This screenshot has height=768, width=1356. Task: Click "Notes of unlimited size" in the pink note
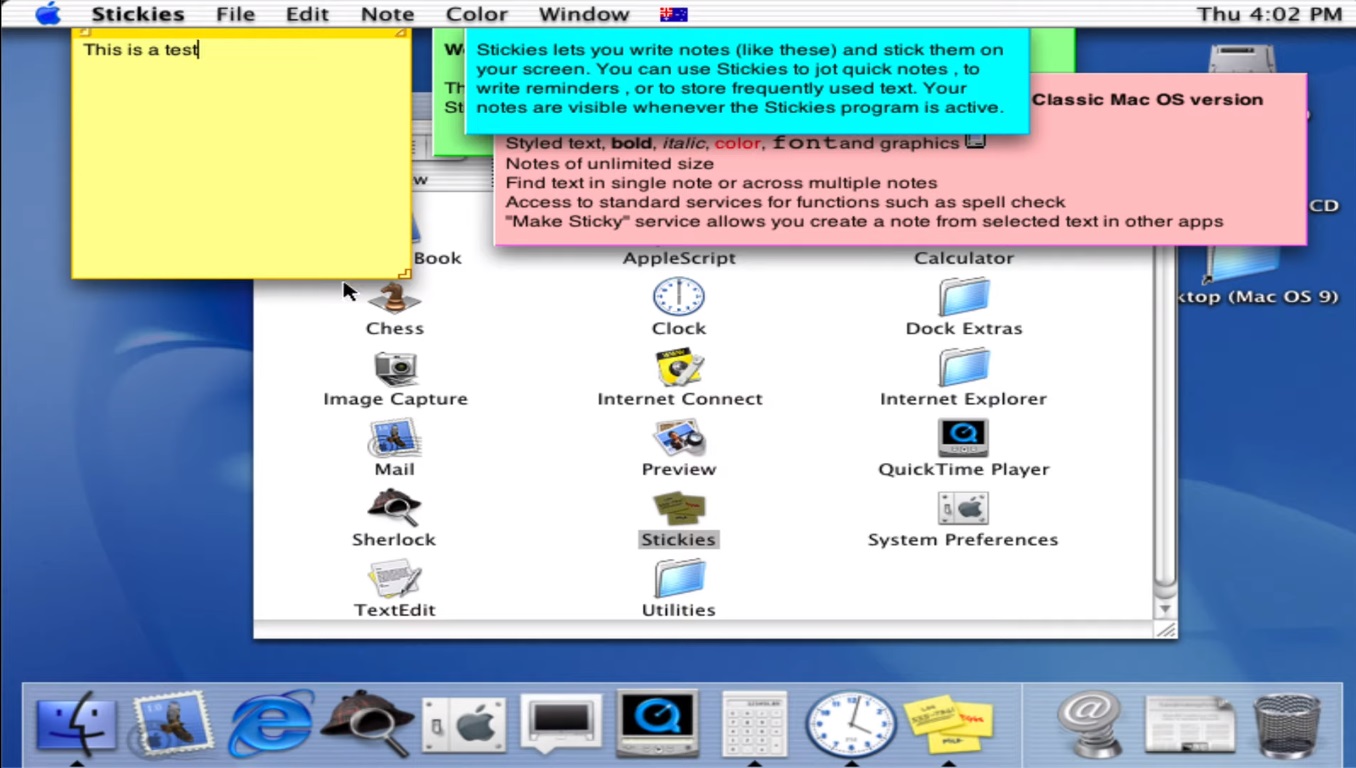pos(610,163)
